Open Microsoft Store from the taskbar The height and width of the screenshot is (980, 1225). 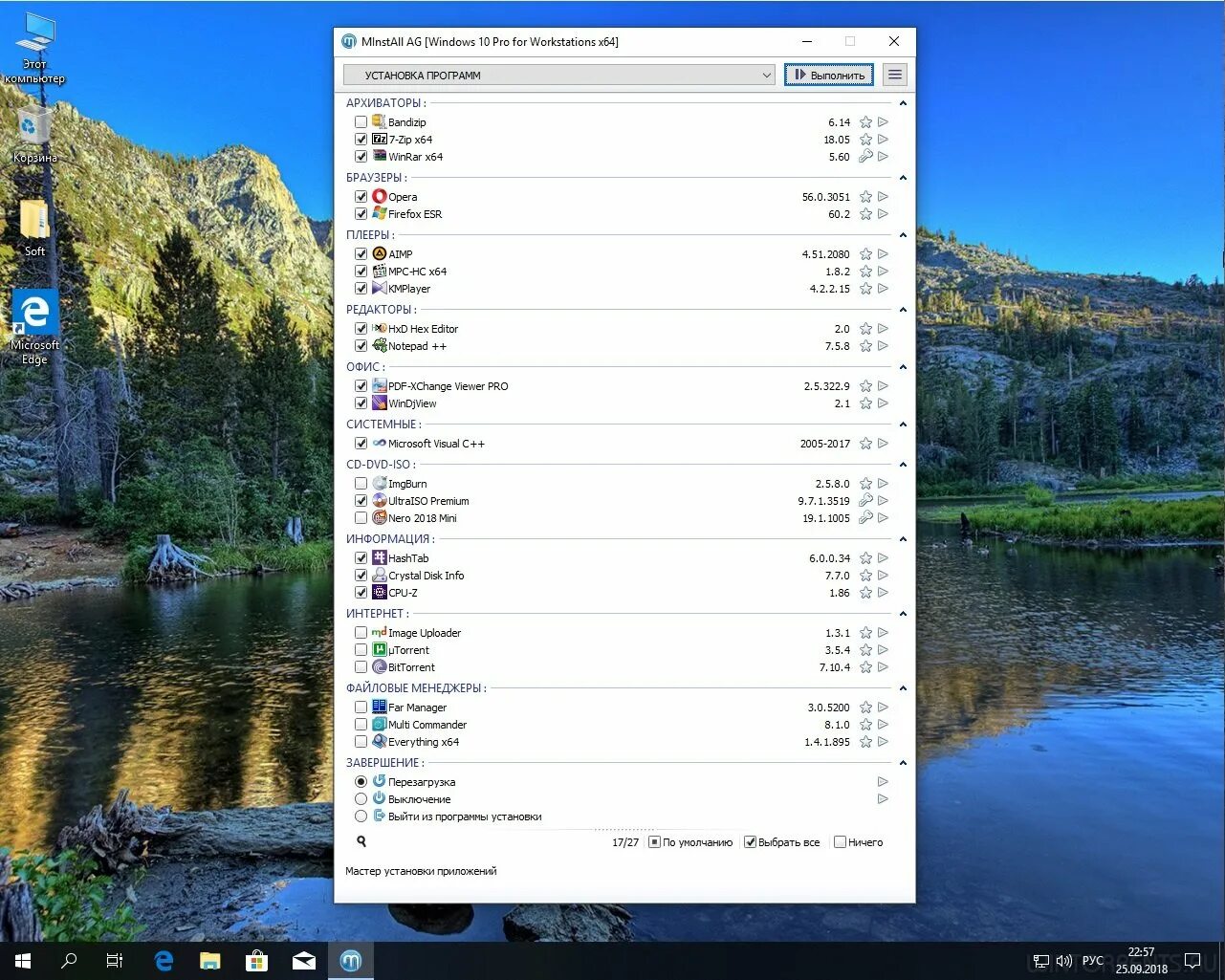(256, 961)
